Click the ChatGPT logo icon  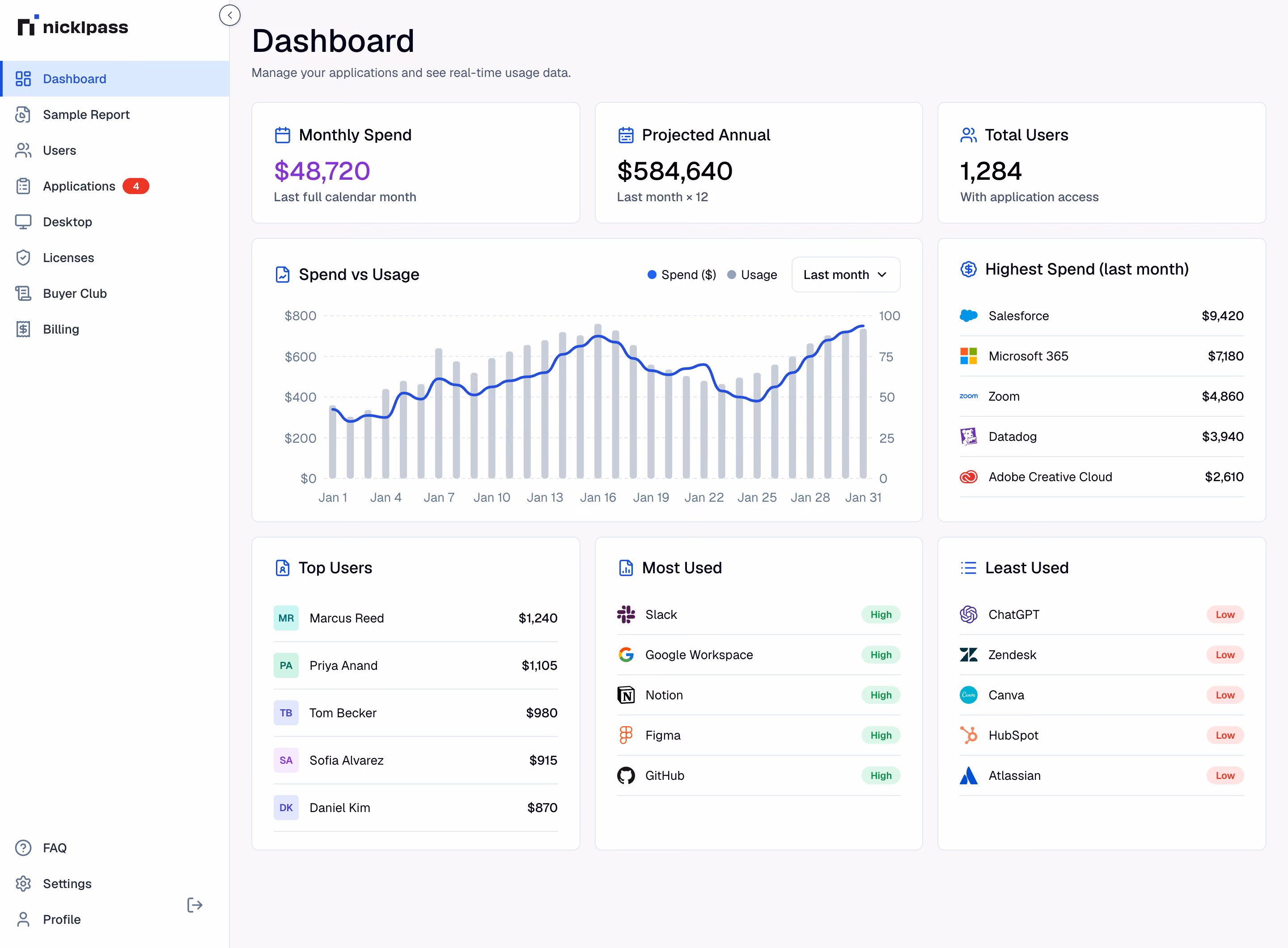(x=968, y=614)
